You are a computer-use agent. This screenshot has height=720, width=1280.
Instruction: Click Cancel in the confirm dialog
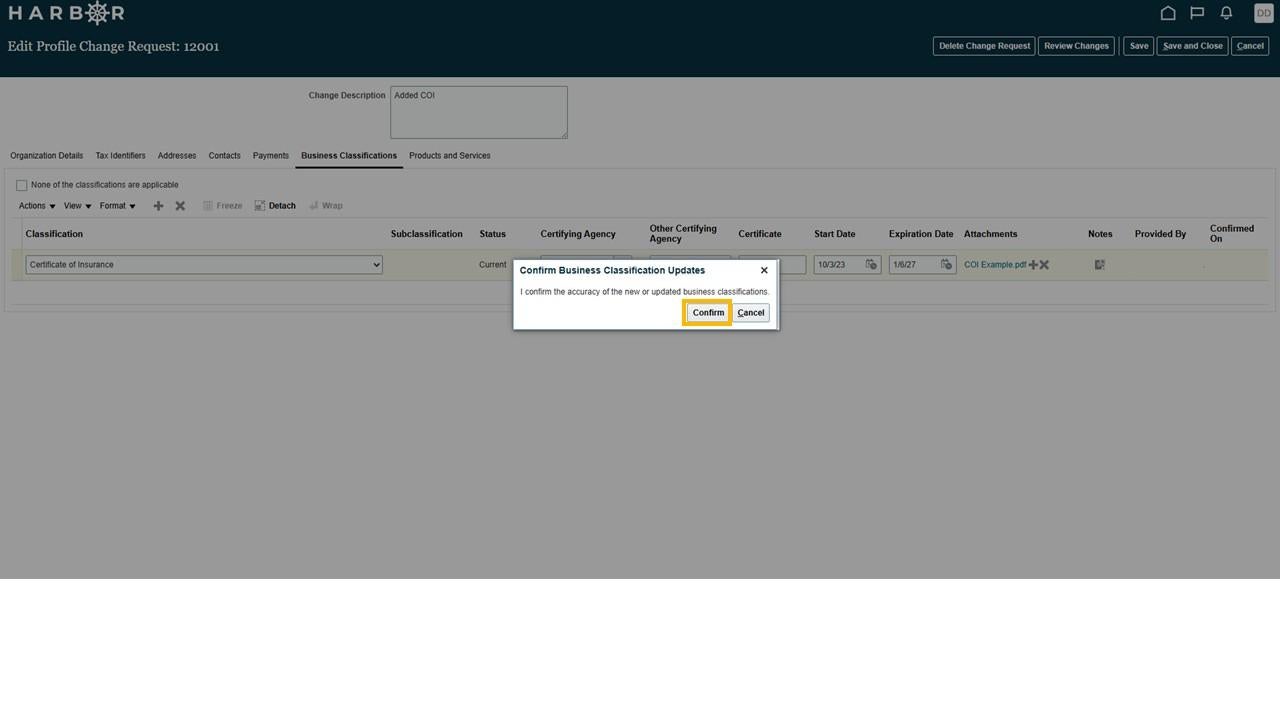(x=751, y=313)
